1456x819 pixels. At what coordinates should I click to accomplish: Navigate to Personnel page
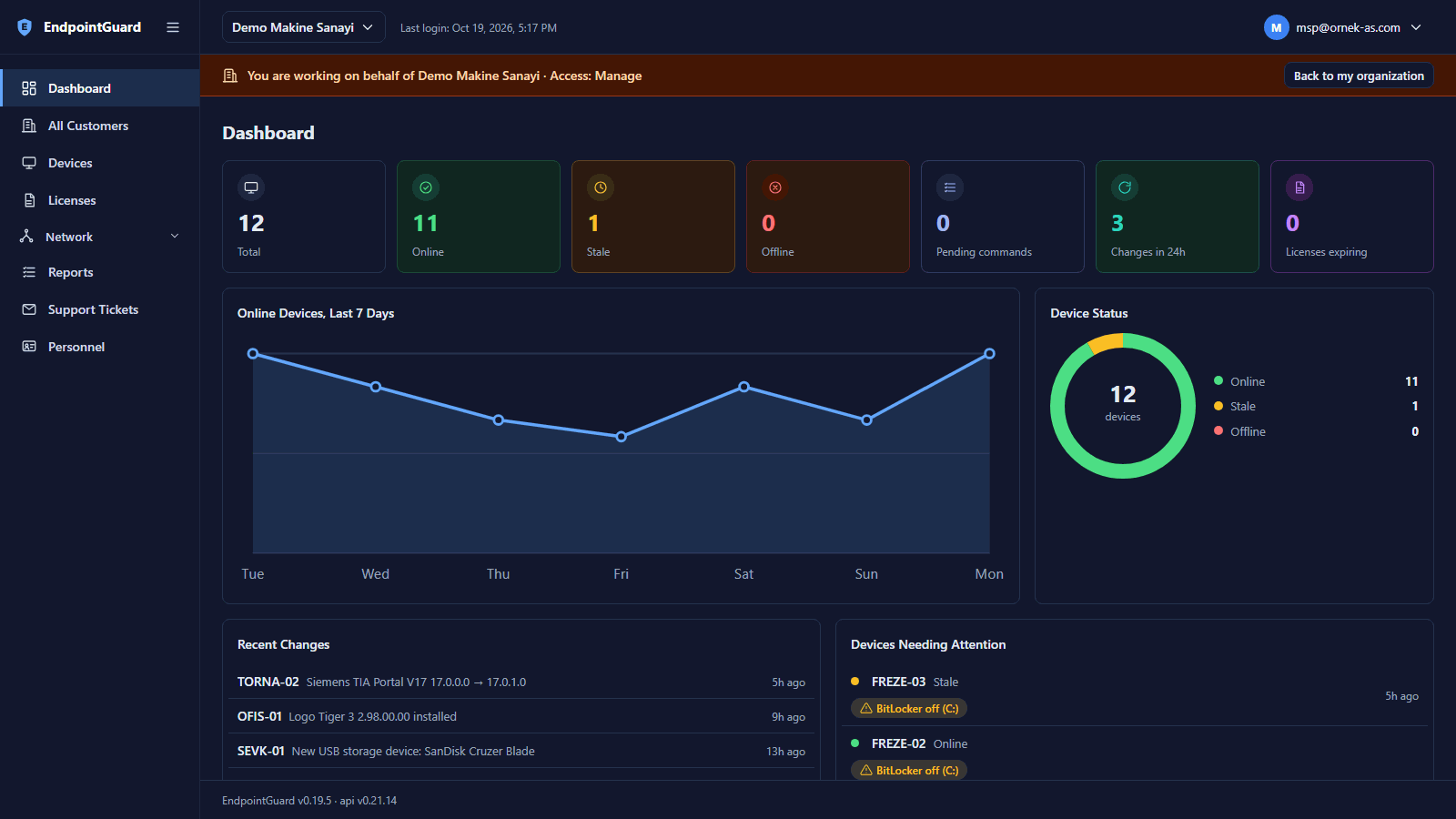pos(100,347)
